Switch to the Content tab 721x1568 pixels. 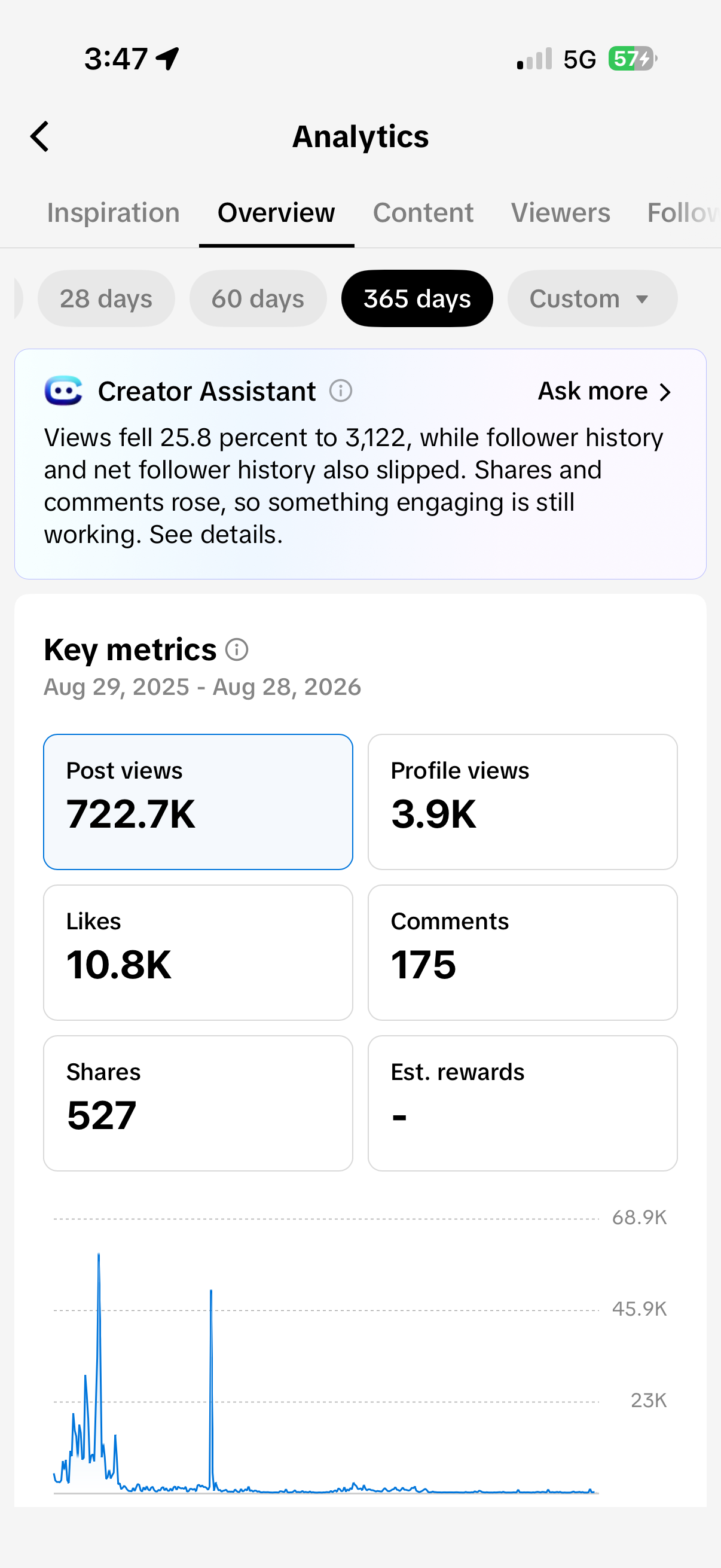[423, 213]
